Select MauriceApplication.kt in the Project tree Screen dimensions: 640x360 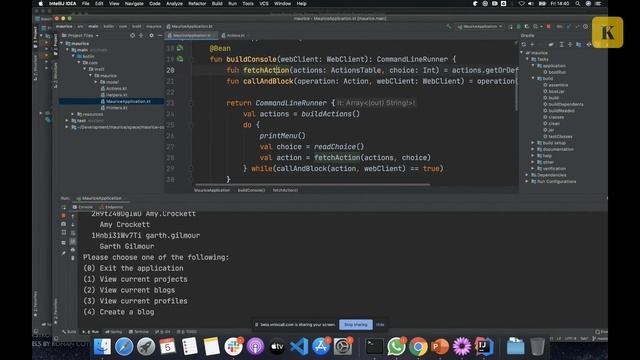[128, 101]
